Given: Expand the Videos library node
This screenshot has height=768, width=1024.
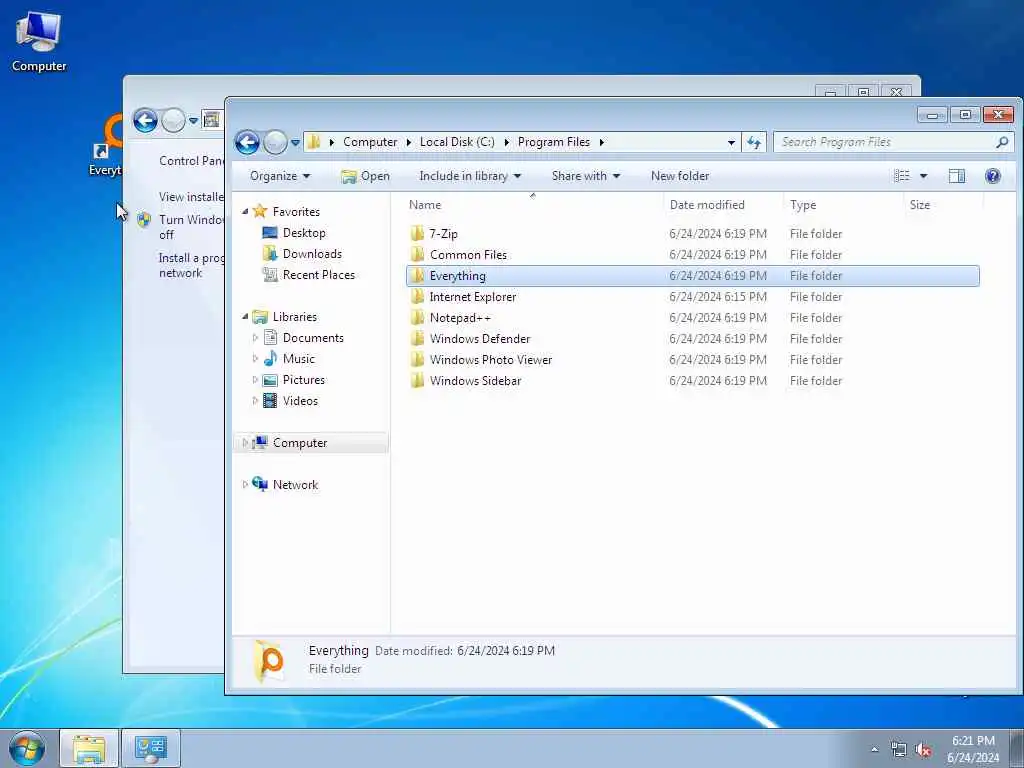Looking at the screenshot, I should (255, 400).
